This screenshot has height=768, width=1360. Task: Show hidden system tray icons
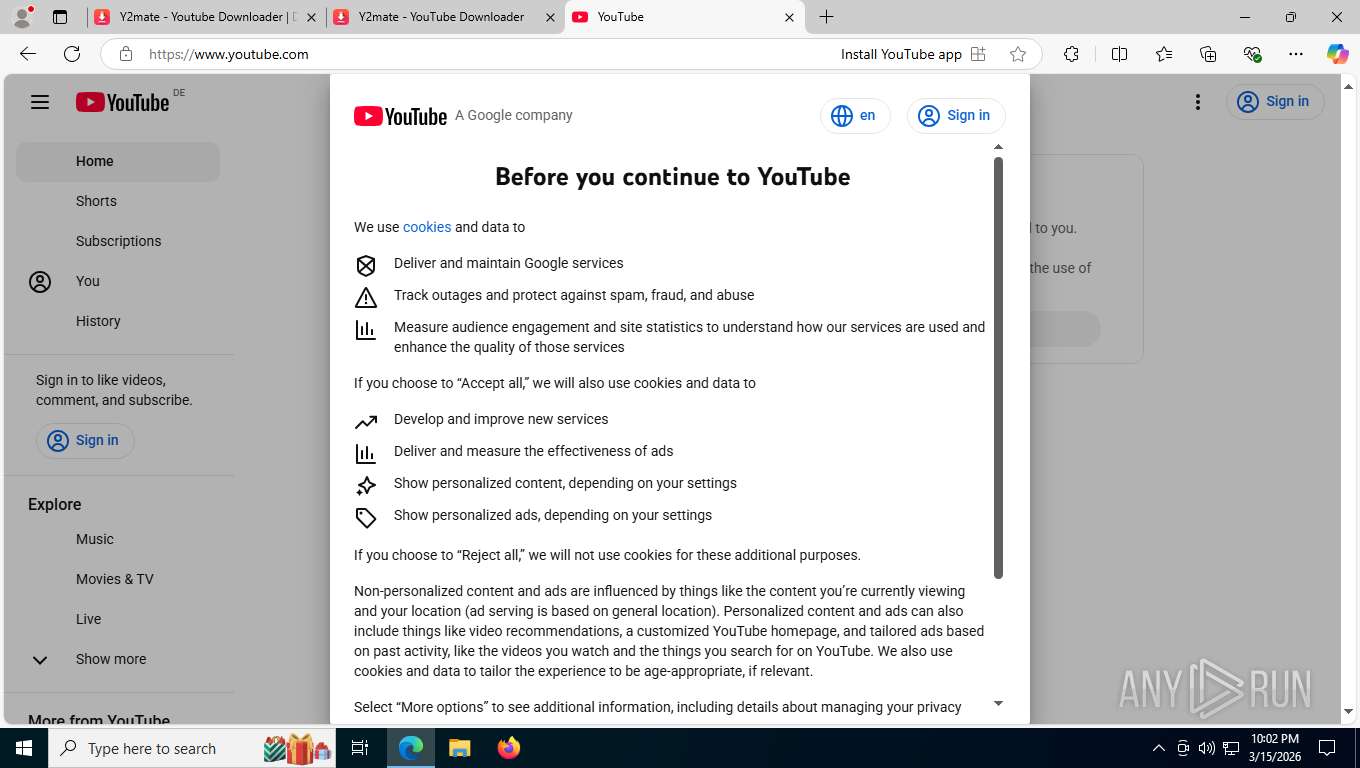coord(1159,748)
